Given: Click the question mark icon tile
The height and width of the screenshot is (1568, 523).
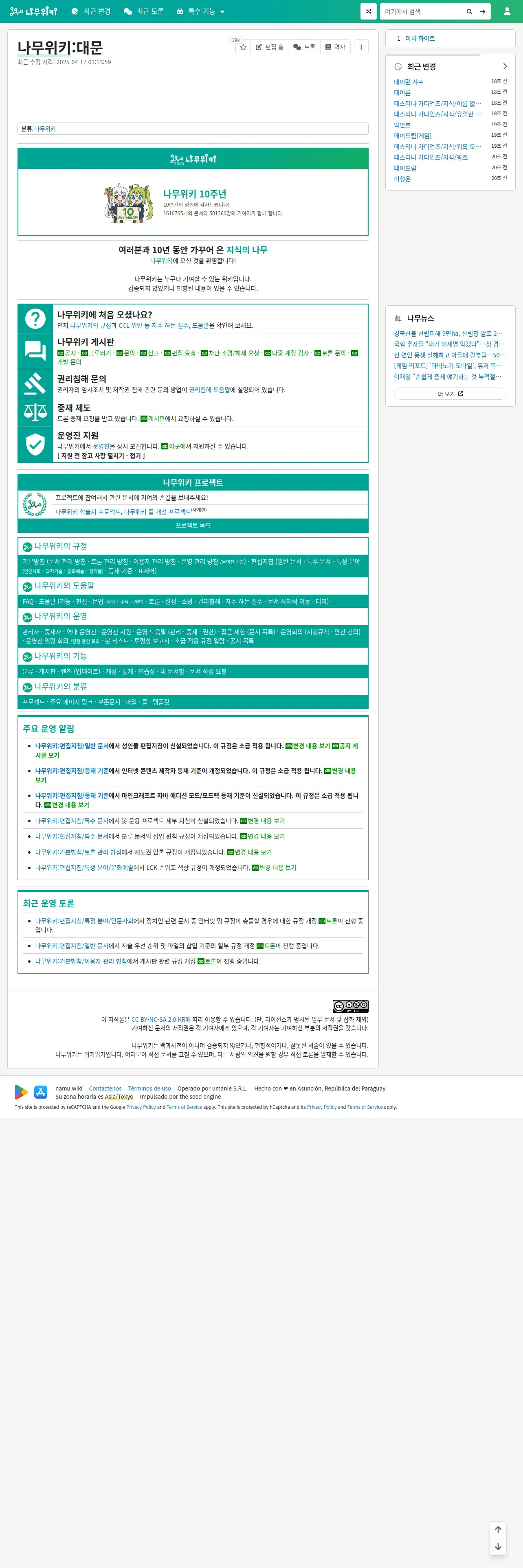Looking at the screenshot, I should point(35,318).
